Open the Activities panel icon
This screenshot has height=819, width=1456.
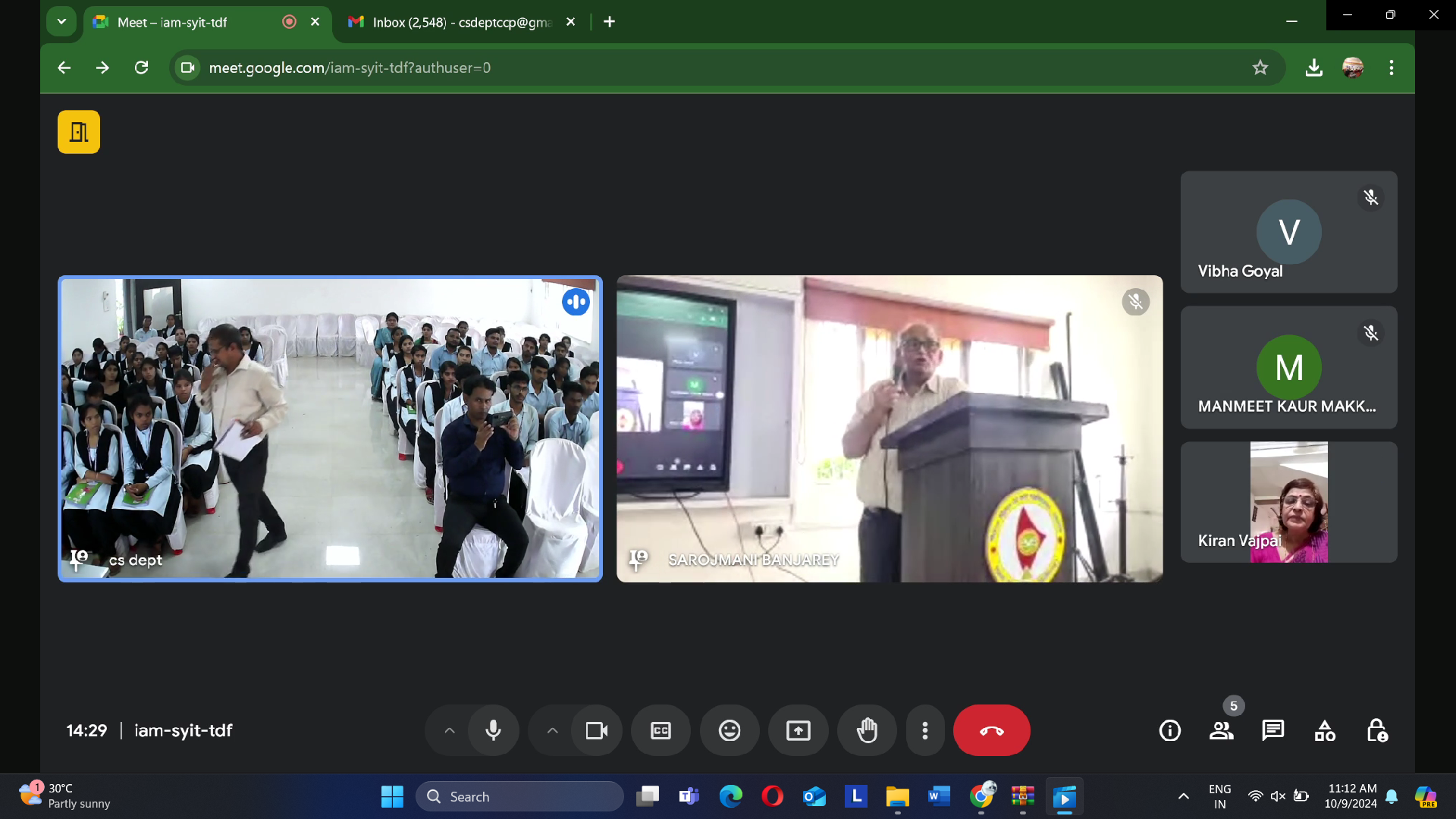click(x=1325, y=730)
